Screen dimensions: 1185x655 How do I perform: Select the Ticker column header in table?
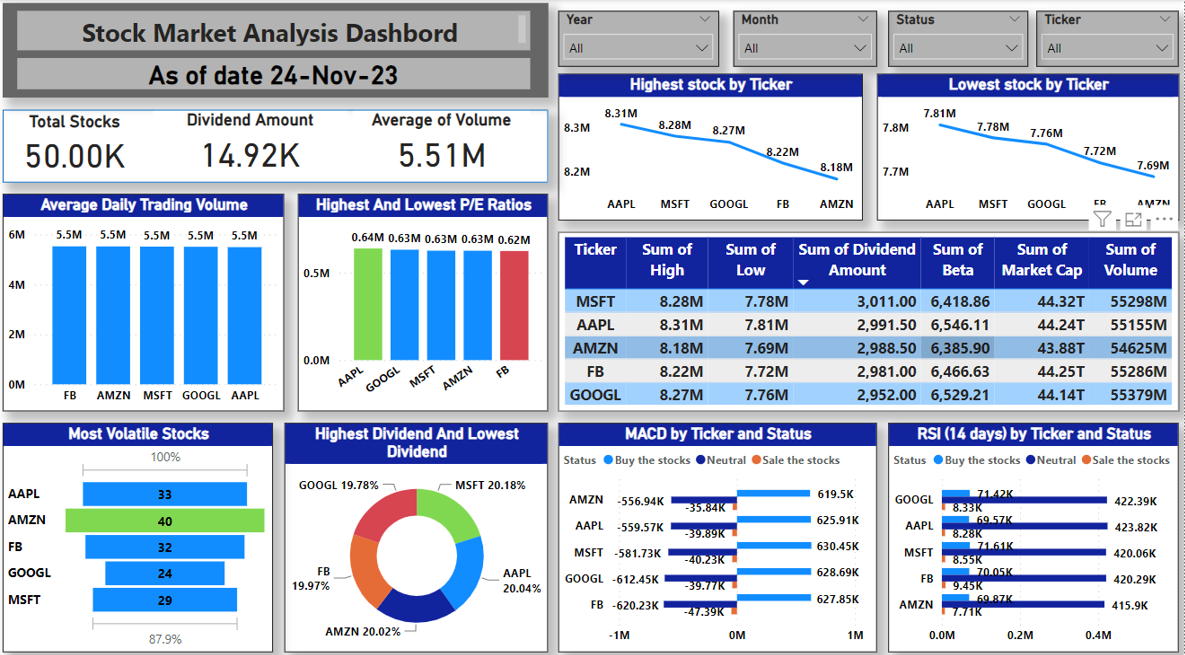pos(595,251)
